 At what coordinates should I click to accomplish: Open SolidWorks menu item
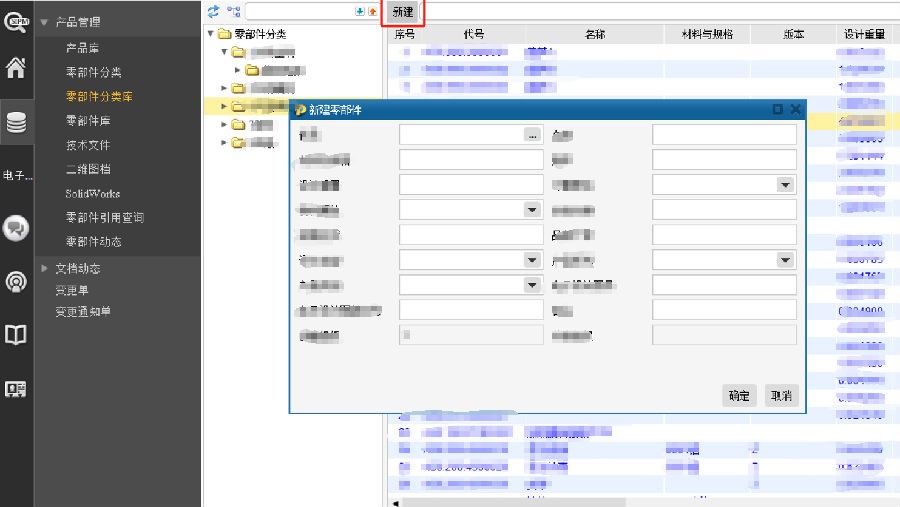[92, 193]
